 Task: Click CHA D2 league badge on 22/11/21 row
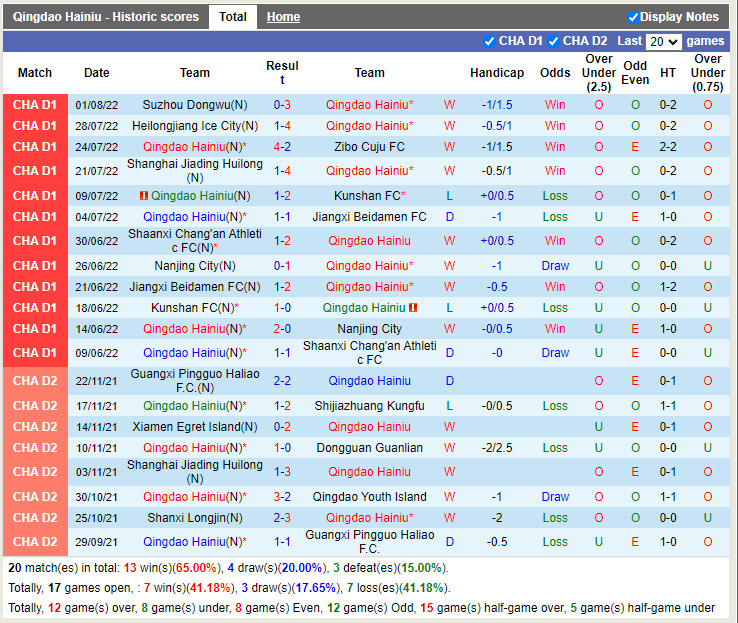[35, 381]
